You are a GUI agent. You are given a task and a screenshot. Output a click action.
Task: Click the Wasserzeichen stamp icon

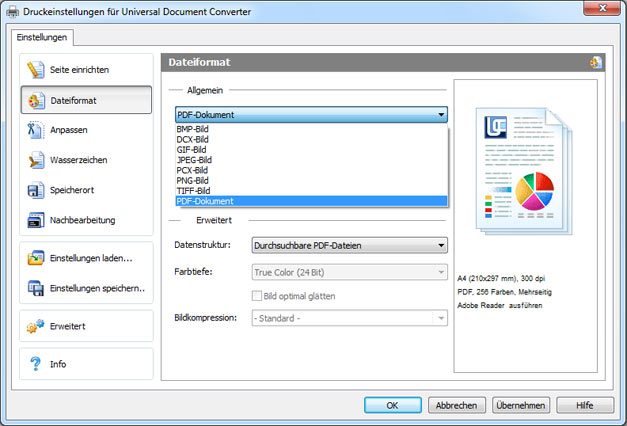(x=36, y=160)
